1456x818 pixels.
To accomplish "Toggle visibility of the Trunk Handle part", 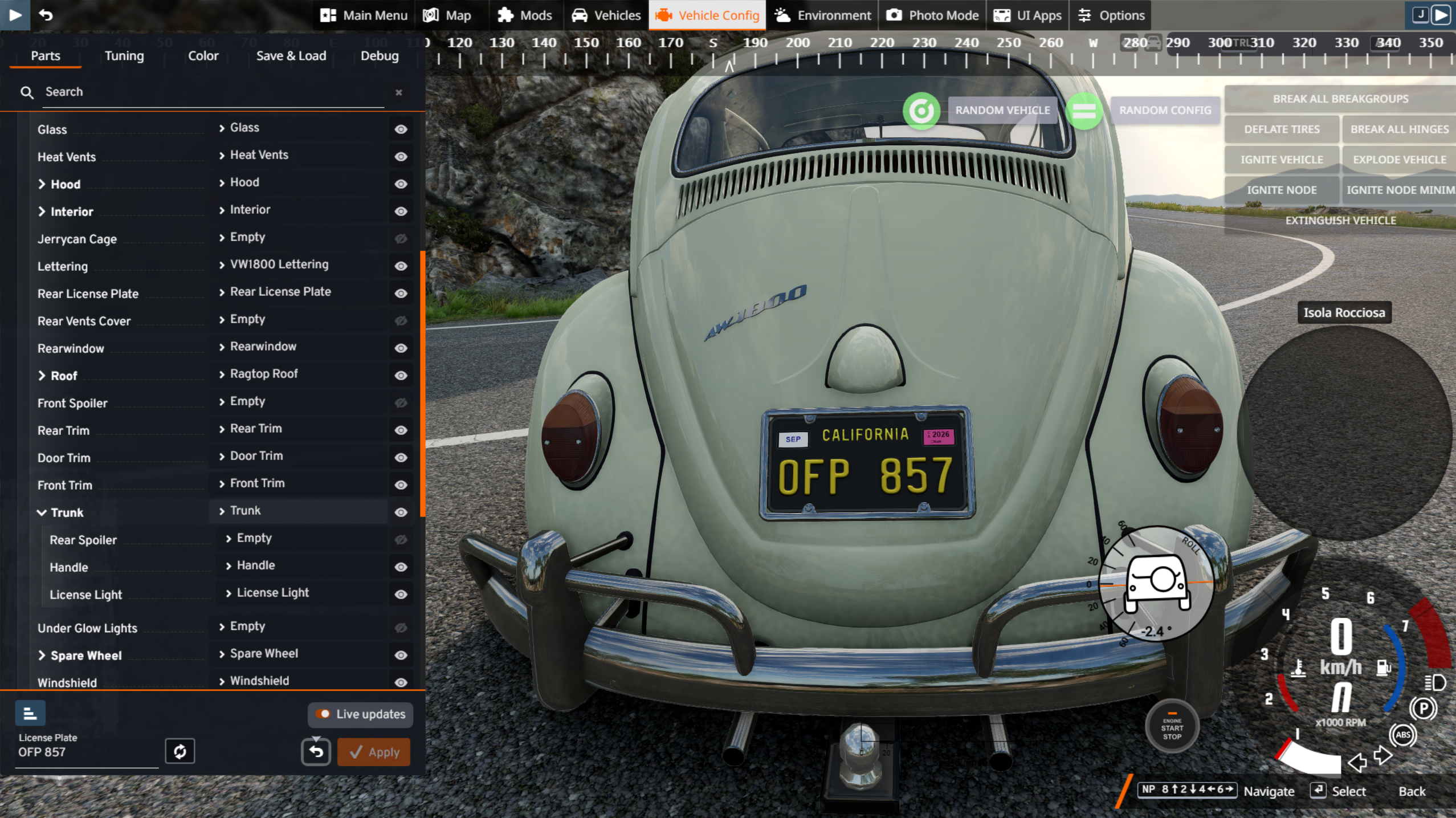I will coord(401,567).
